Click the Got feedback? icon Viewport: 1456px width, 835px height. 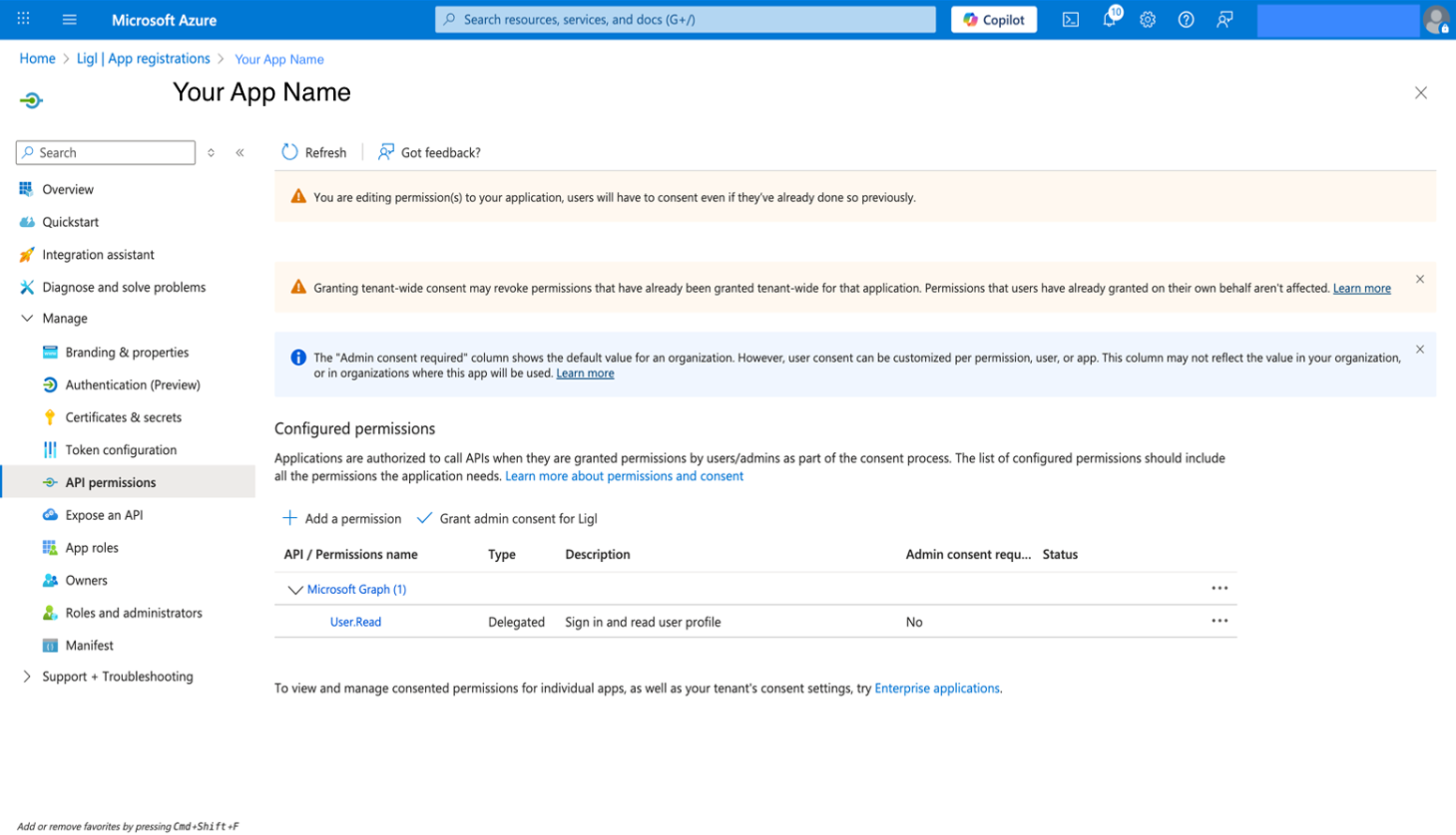point(386,152)
